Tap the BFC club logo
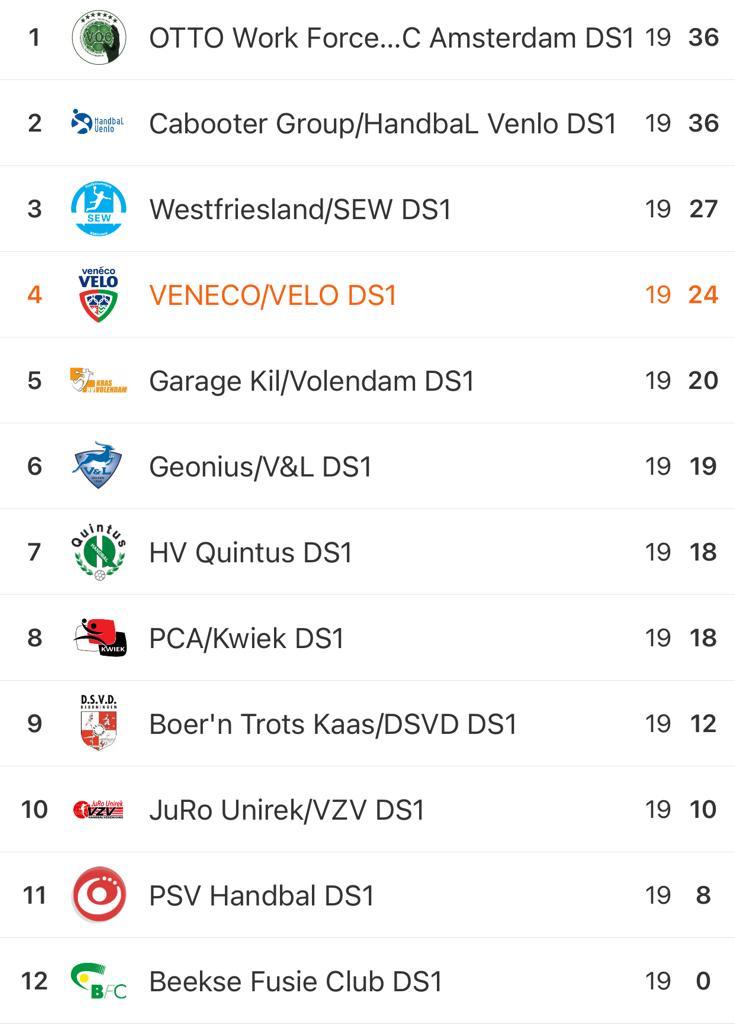Screen dimensions: 735x1024 [x=98, y=981]
